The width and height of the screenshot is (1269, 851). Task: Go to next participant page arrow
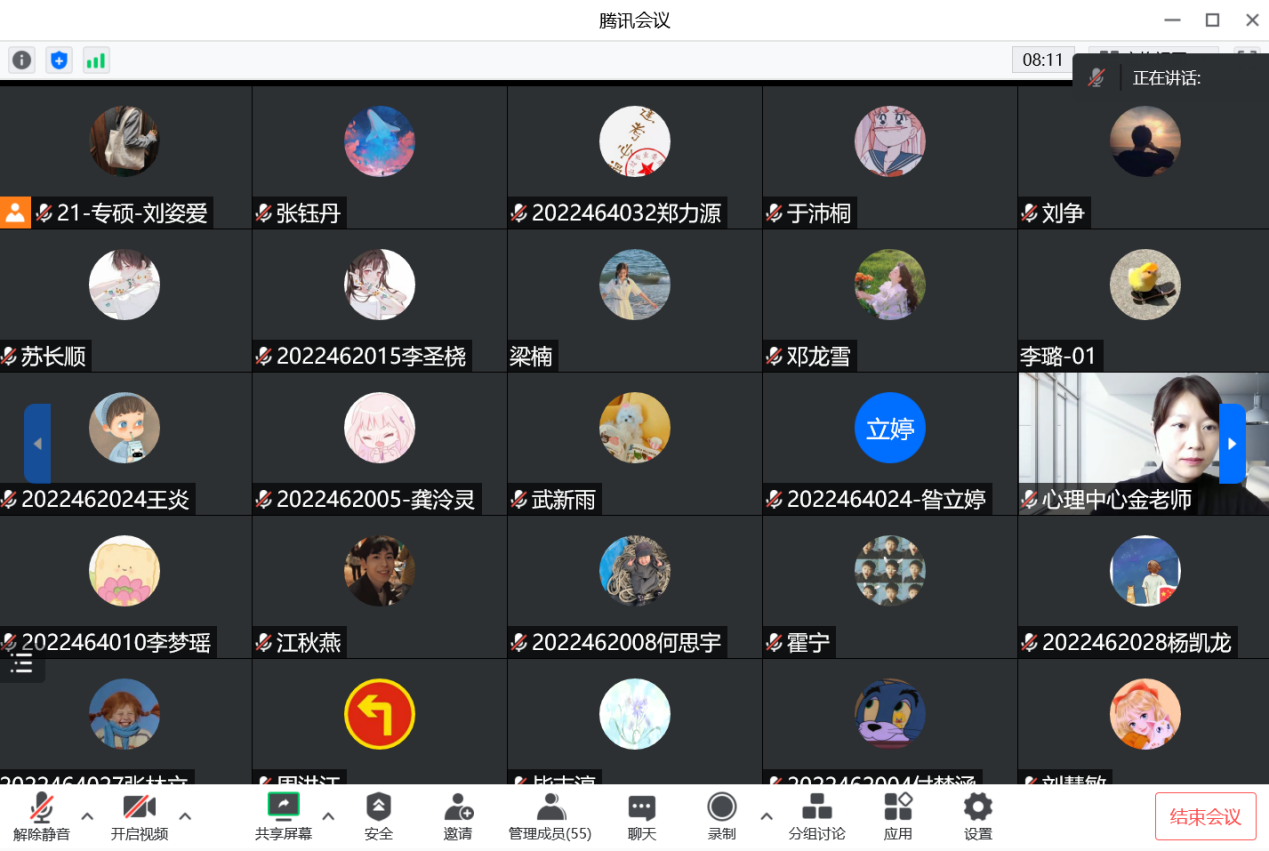pos(1232,444)
